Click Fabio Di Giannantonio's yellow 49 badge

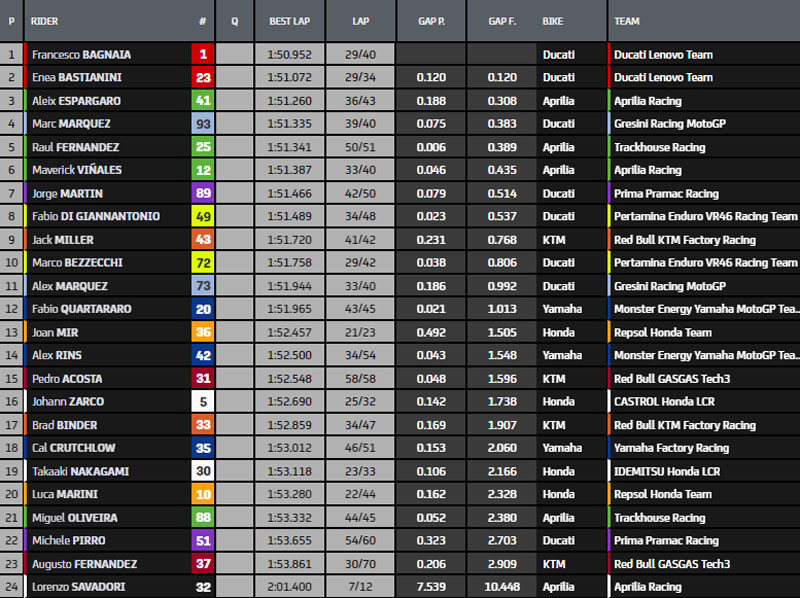[203, 217]
